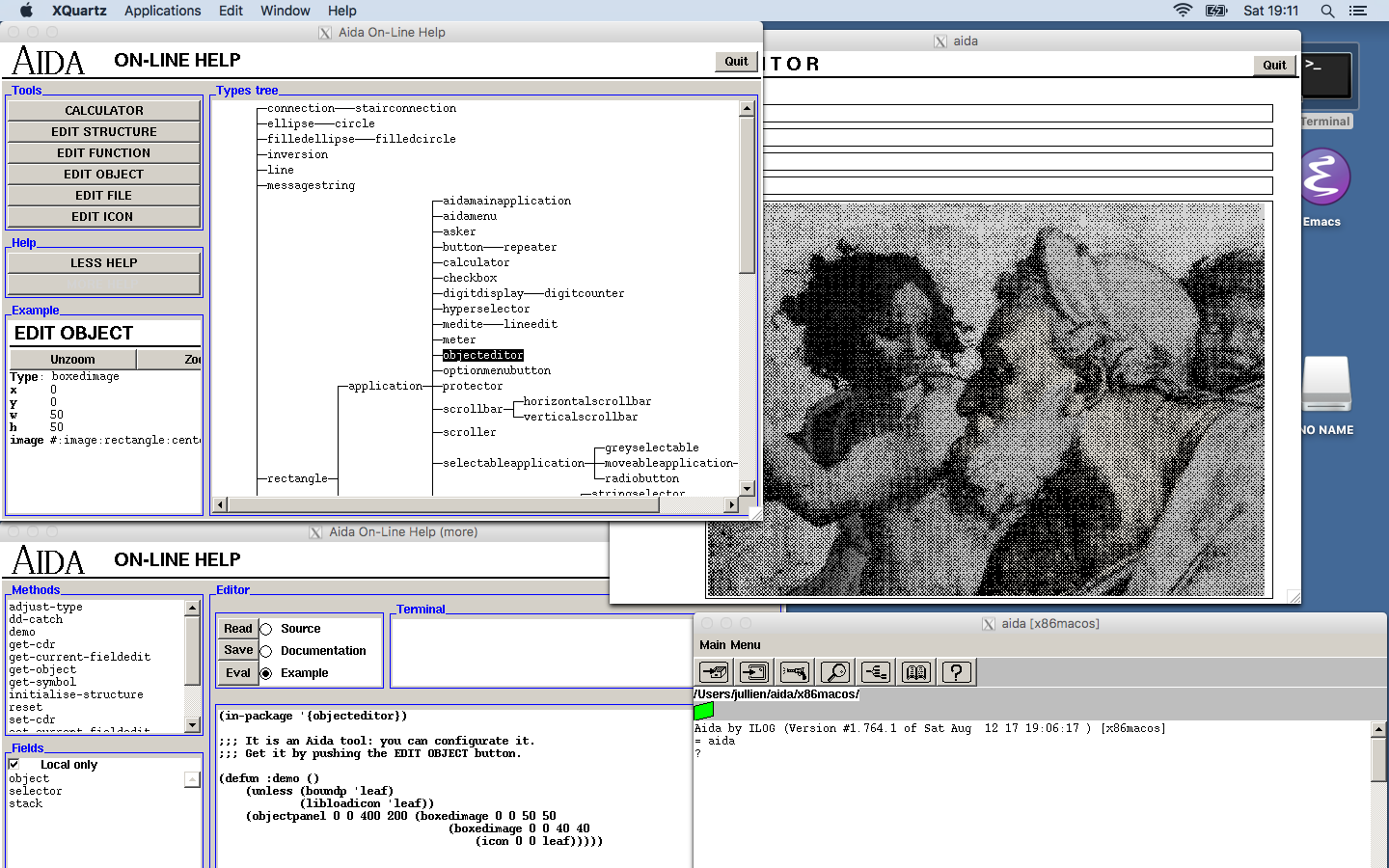Toggle the Local only checkbox
The height and width of the screenshot is (868, 1389).
[x=14, y=764]
